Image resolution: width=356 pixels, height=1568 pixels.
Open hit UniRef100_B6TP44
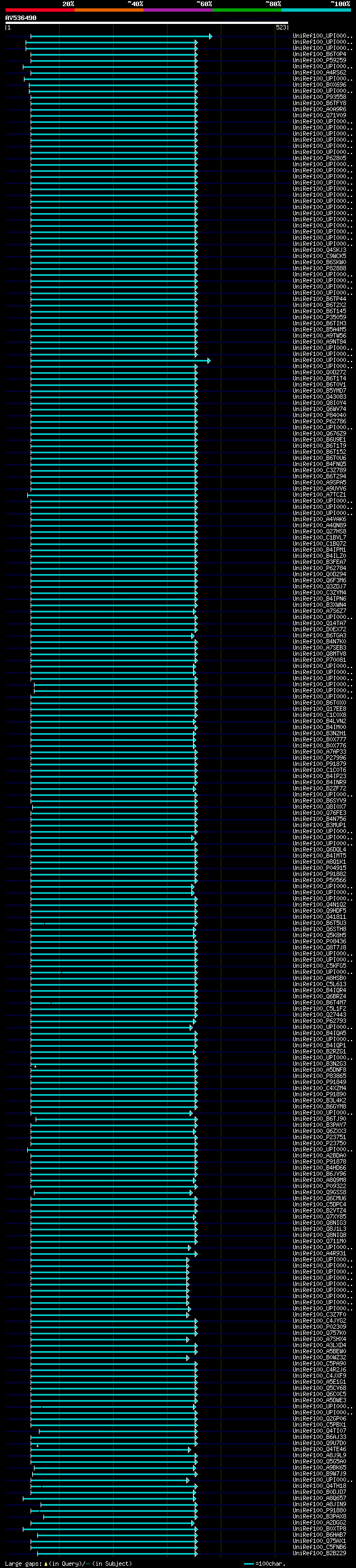click(x=319, y=299)
